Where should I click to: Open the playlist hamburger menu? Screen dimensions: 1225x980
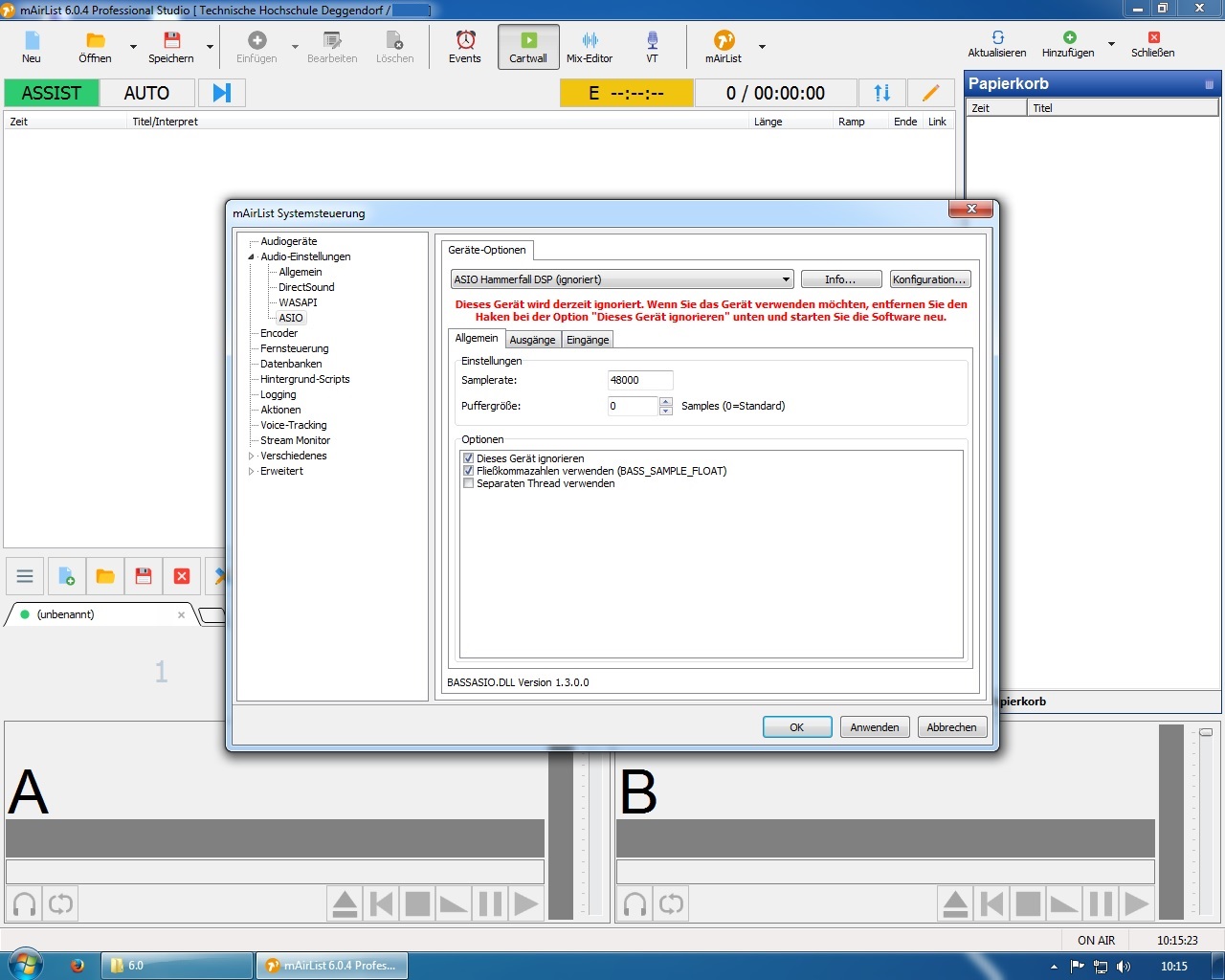(25, 576)
